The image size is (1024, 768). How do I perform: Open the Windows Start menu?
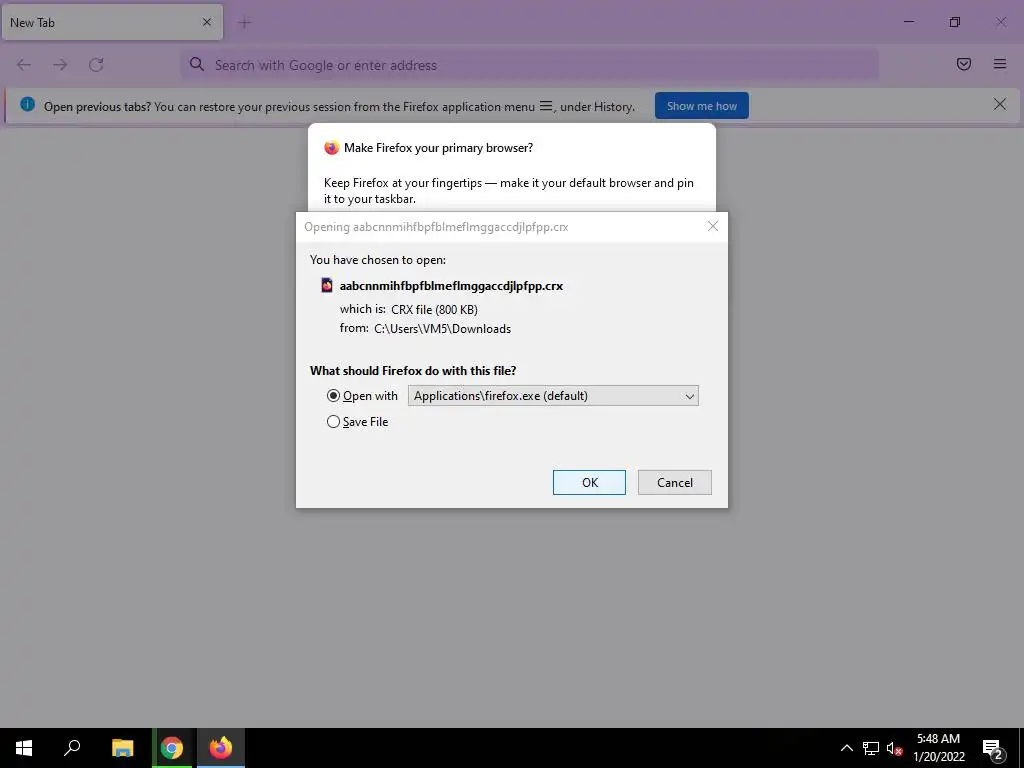click(24, 748)
